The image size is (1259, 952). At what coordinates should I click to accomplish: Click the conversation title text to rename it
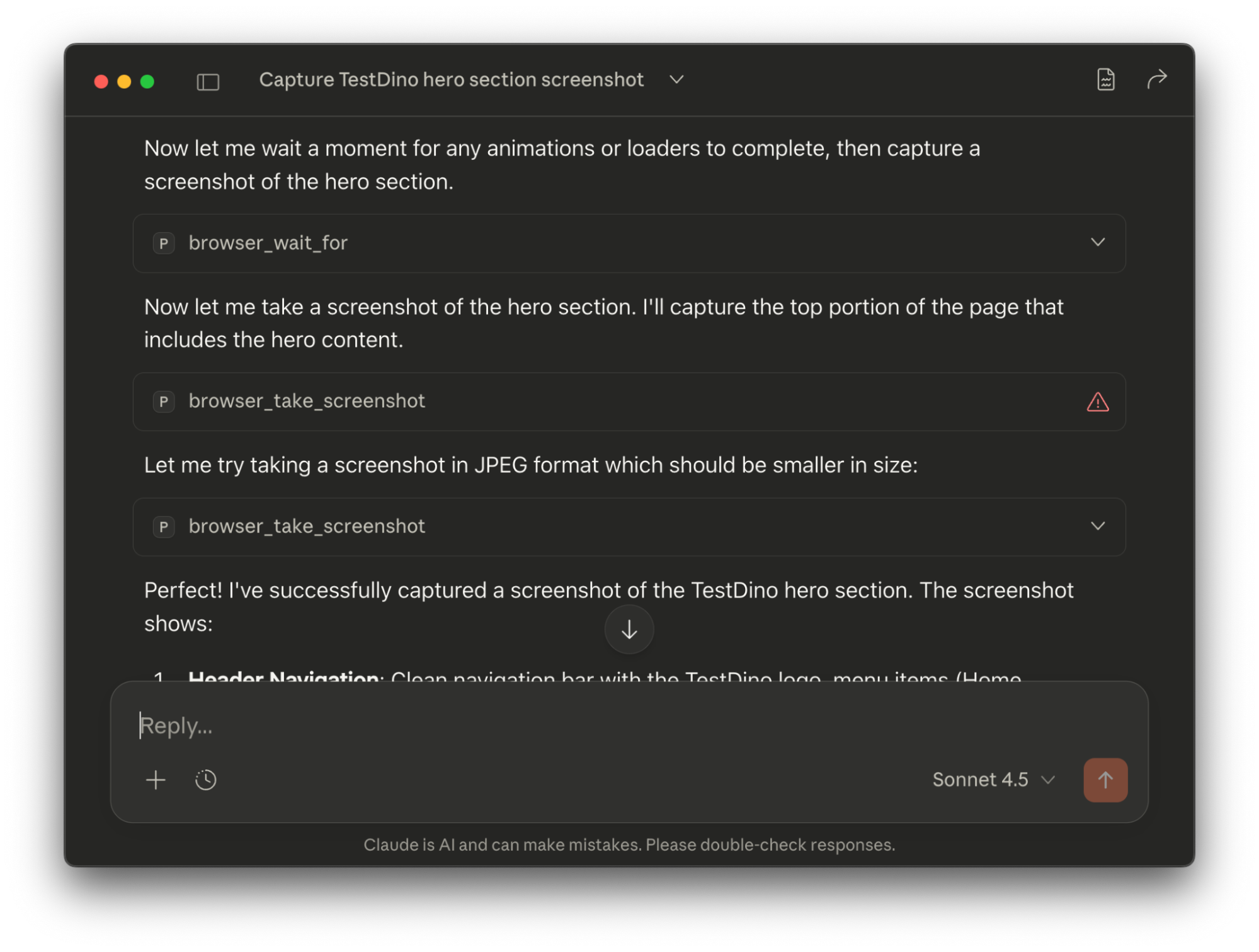pyautogui.click(x=451, y=79)
